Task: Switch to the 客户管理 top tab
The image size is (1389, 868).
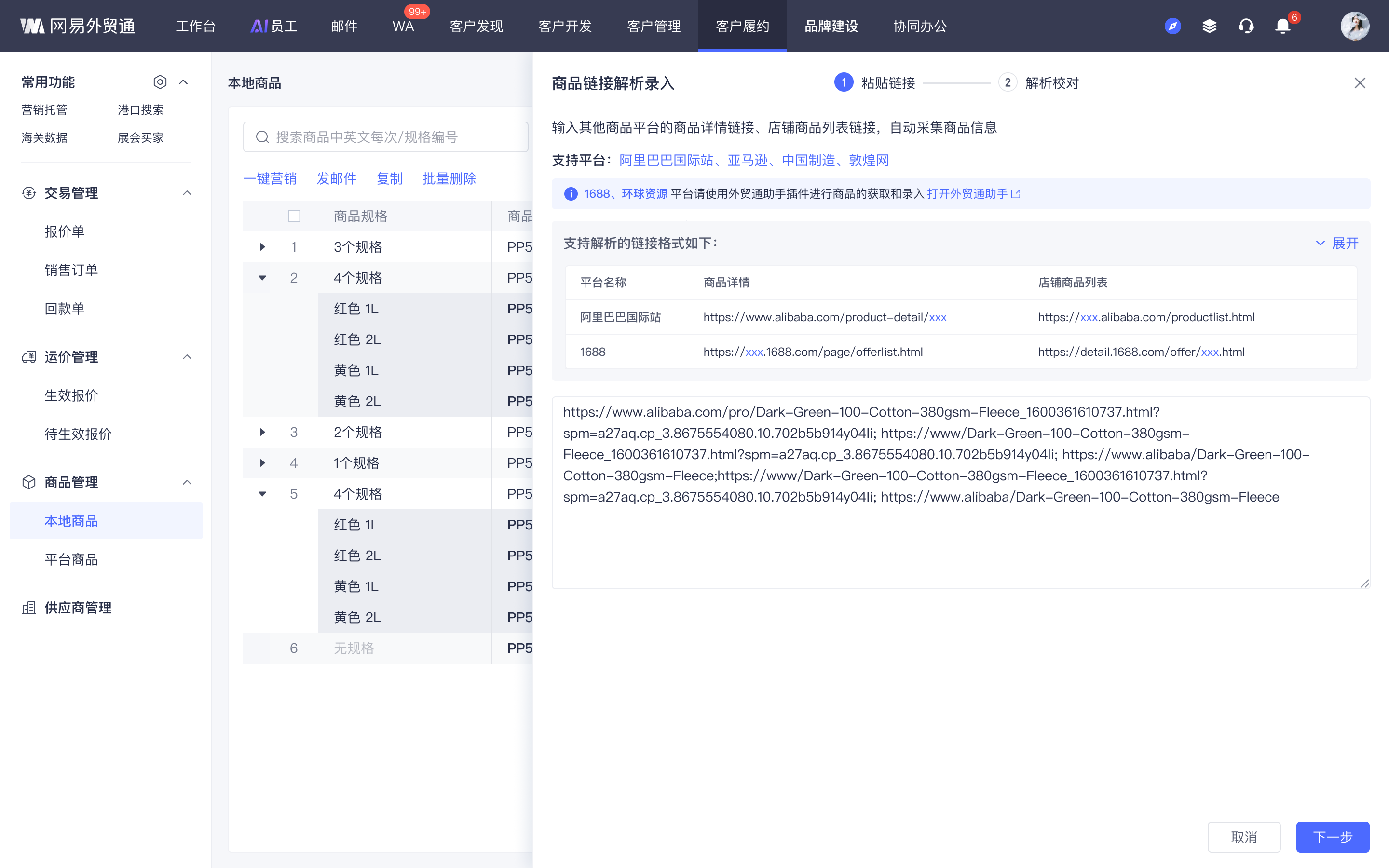Action: click(654, 26)
